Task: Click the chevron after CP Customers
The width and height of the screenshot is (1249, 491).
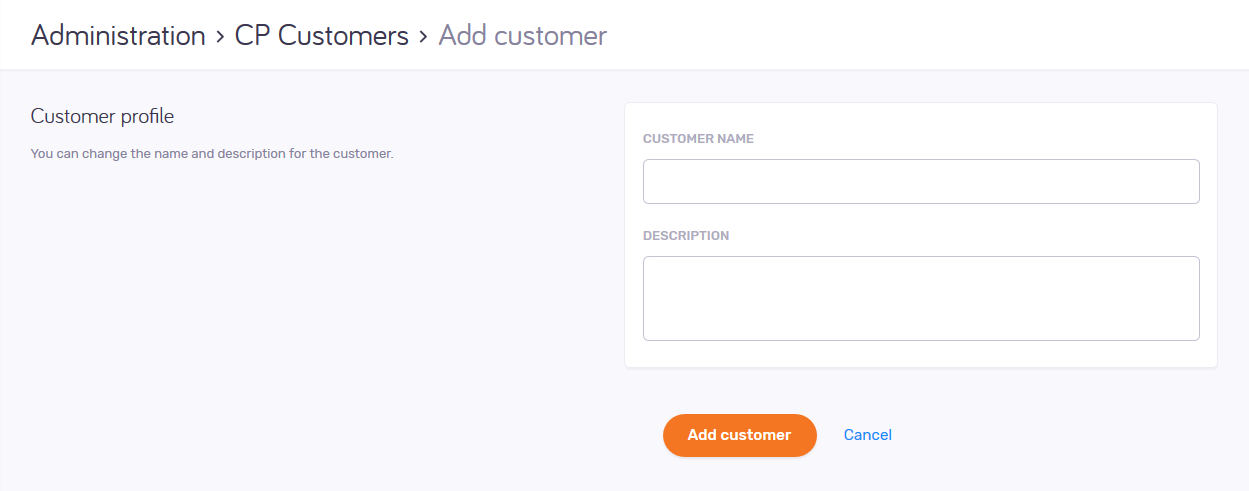Action: pyautogui.click(x=424, y=37)
